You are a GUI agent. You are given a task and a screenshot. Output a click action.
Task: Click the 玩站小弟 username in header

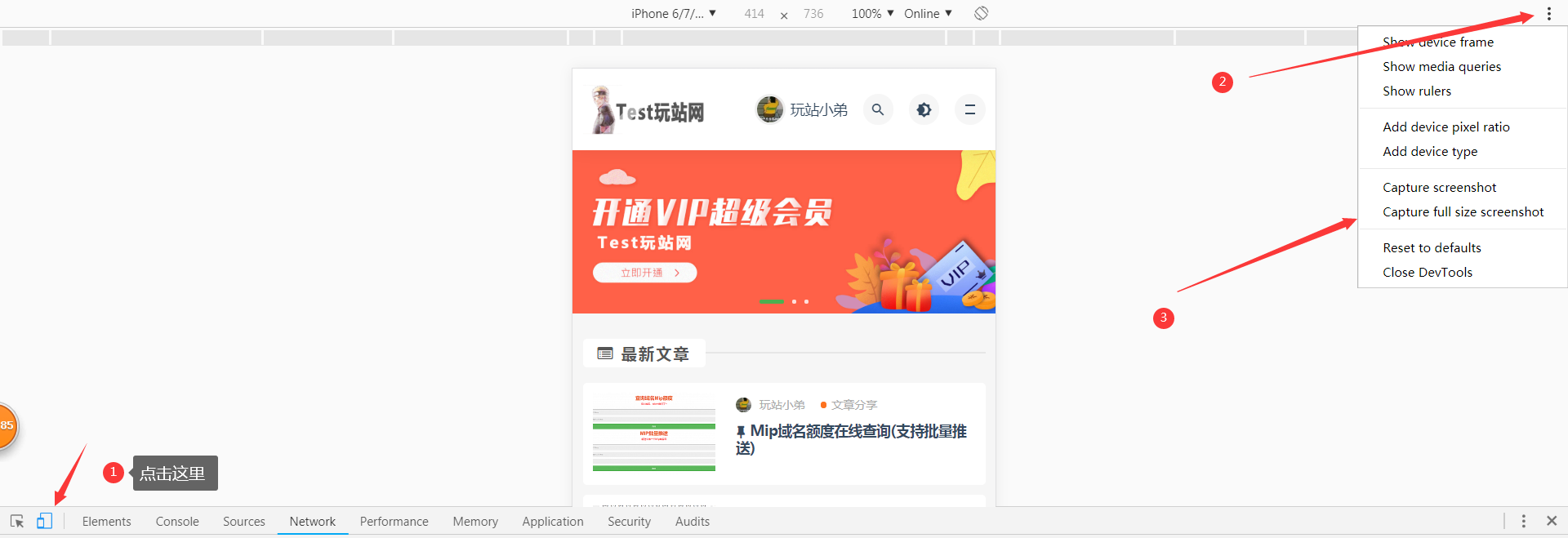819,109
